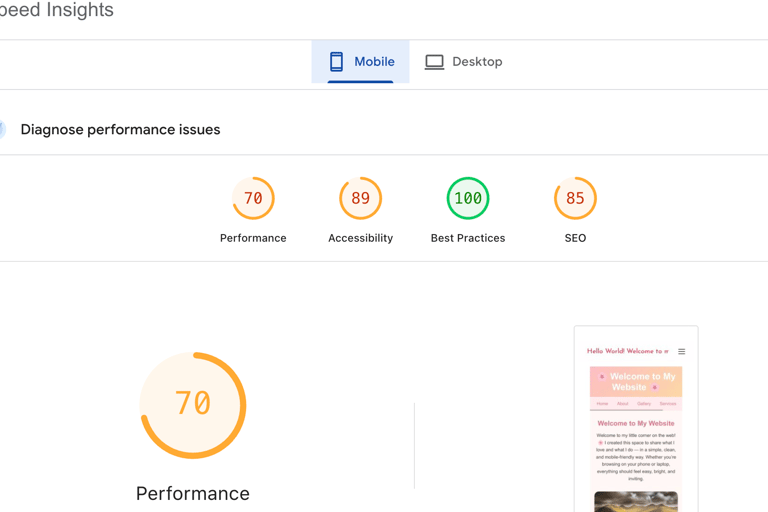Screen dimensions: 768x512
Task: Switch to the Desktop tab label
Action: pyautogui.click(x=477, y=62)
